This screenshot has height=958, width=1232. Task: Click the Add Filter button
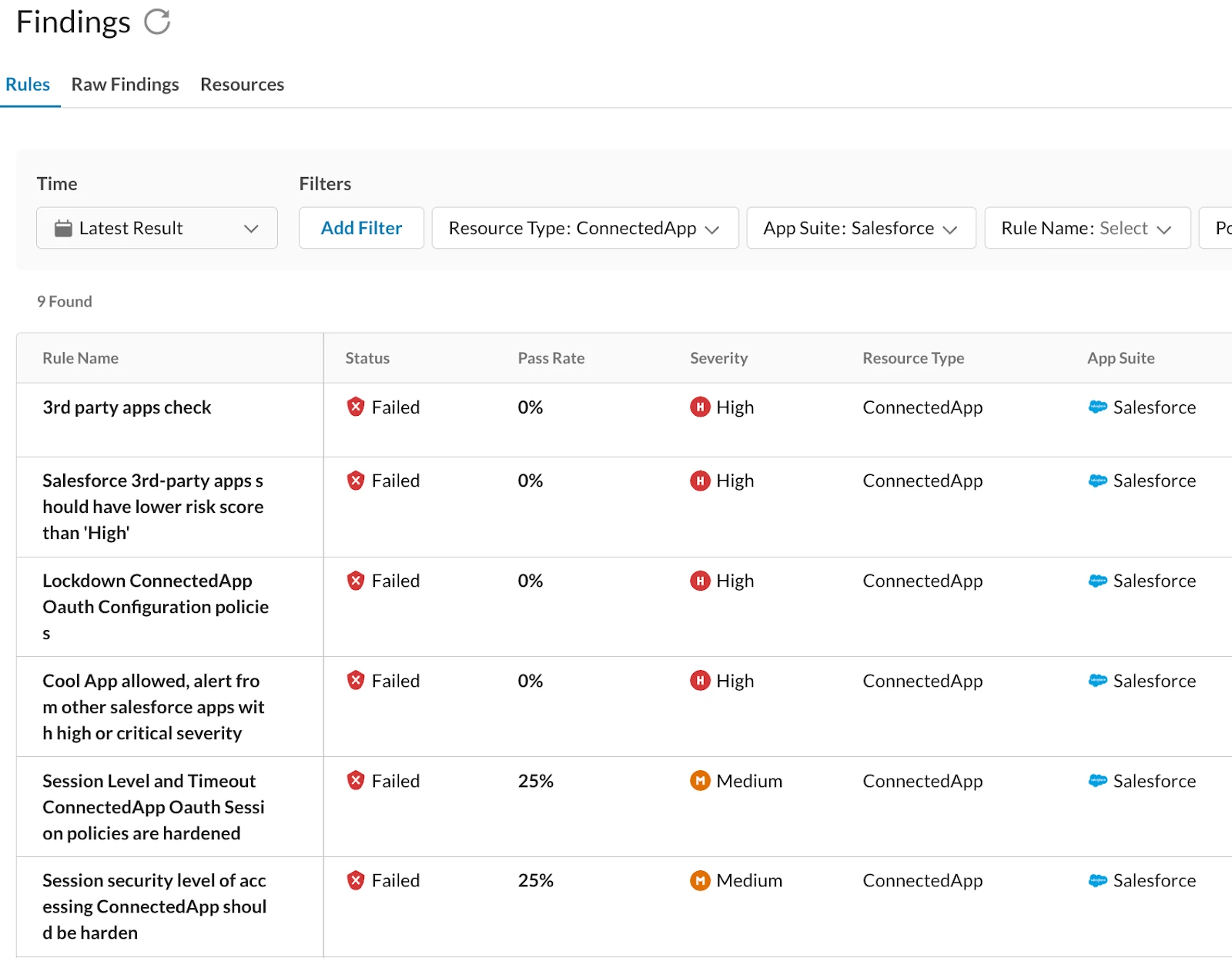tap(361, 228)
